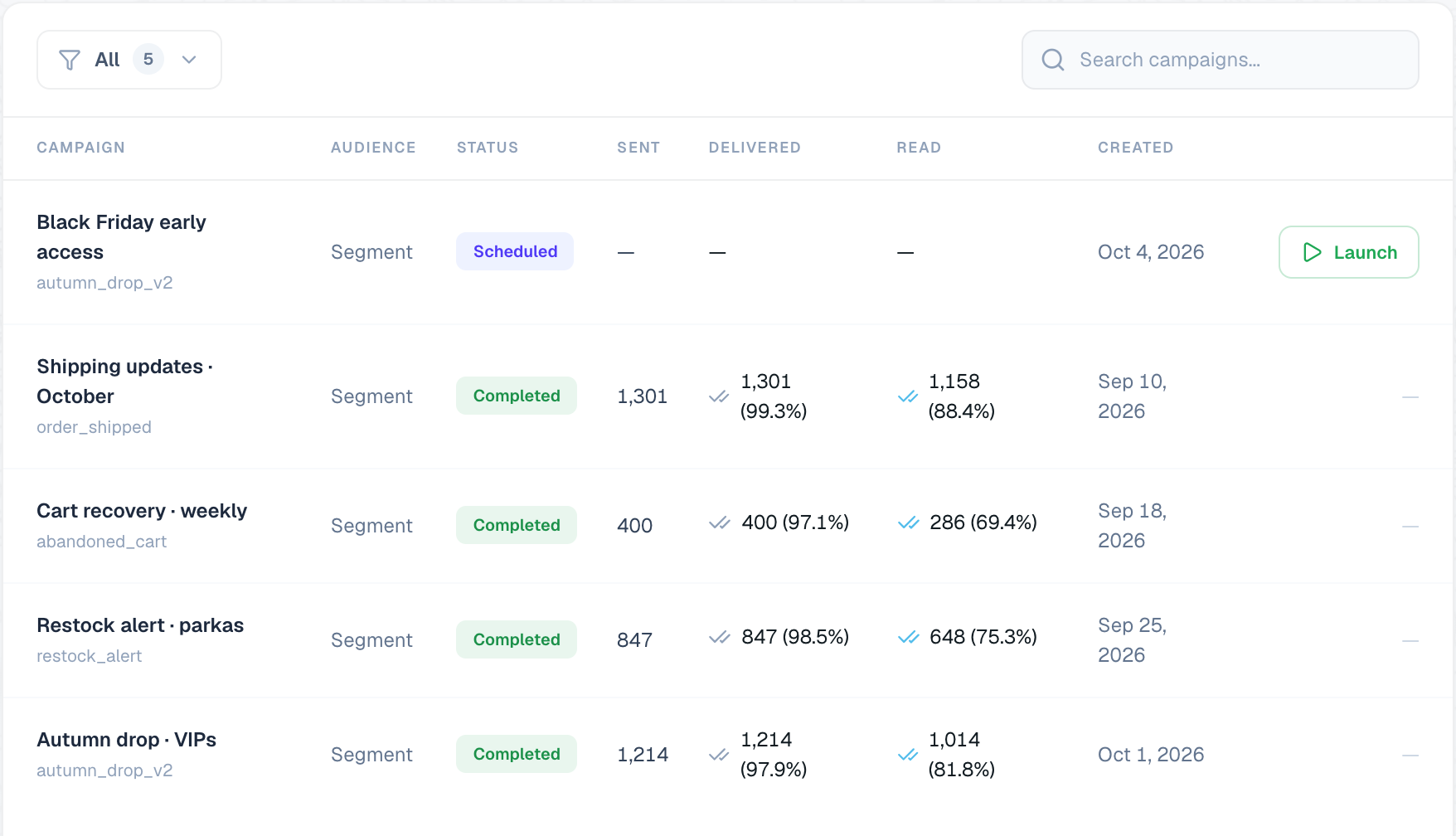Click delivered double-check icon for Cart recovery

click(x=719, y=522)
